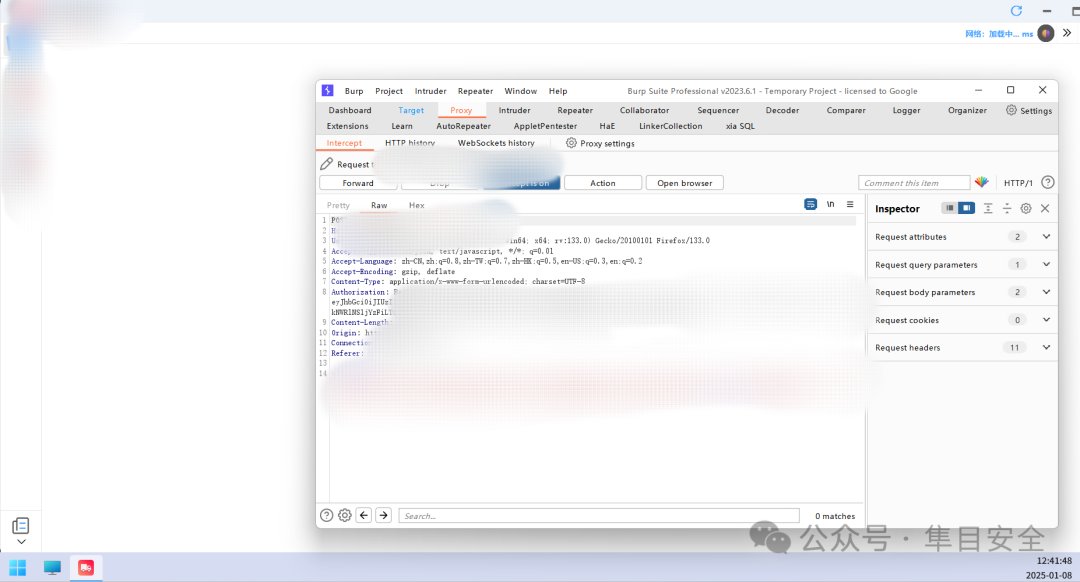The width and height of the screenshot is (1080, 582).
Task: Click the Comment this item field
Action: tap(914, 183)
